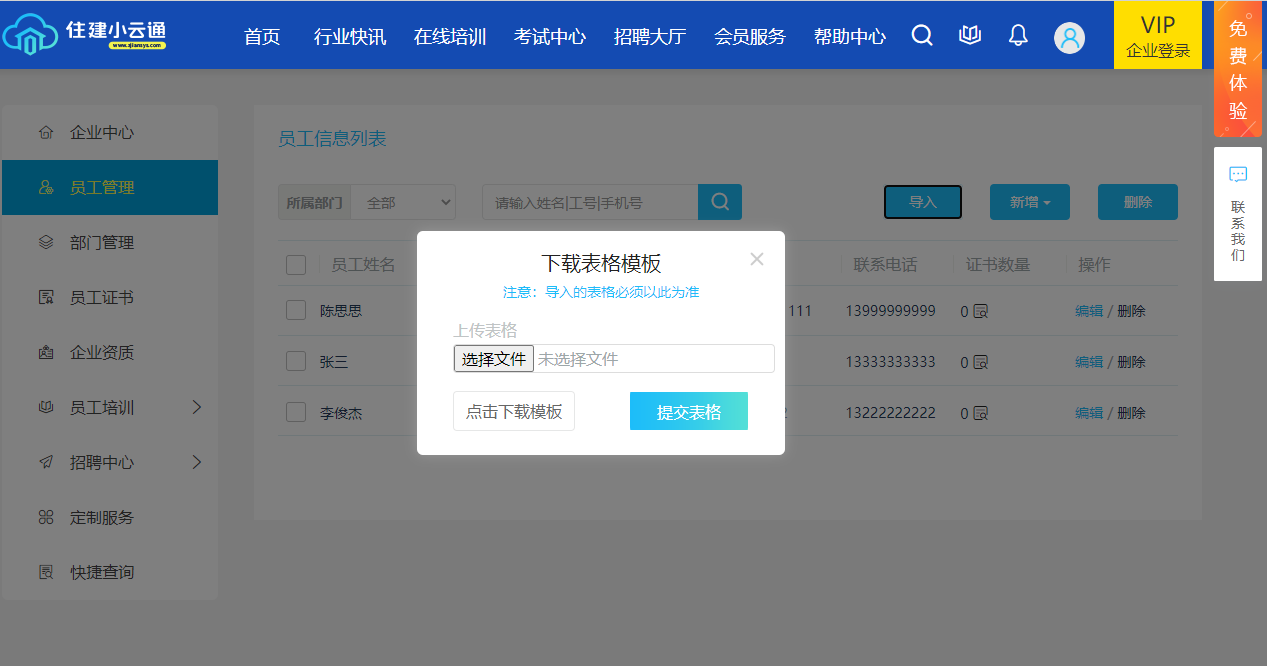Open 部门管理 in the sidebar
The image size is (1267, 666).
pyautogui.click(x=102, y=243)
